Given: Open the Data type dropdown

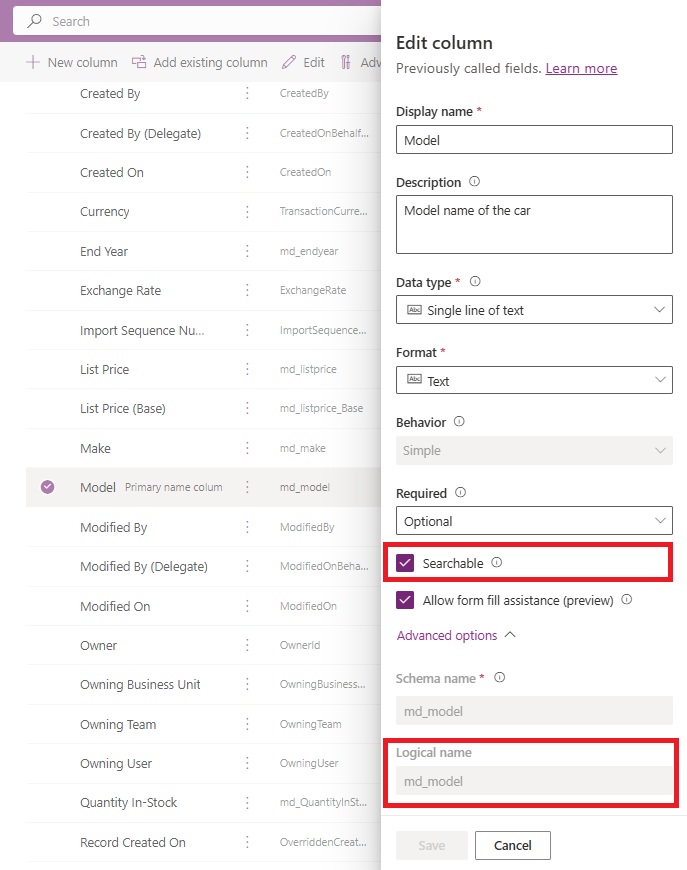Looking at the screenshot, I should point(534,310).
